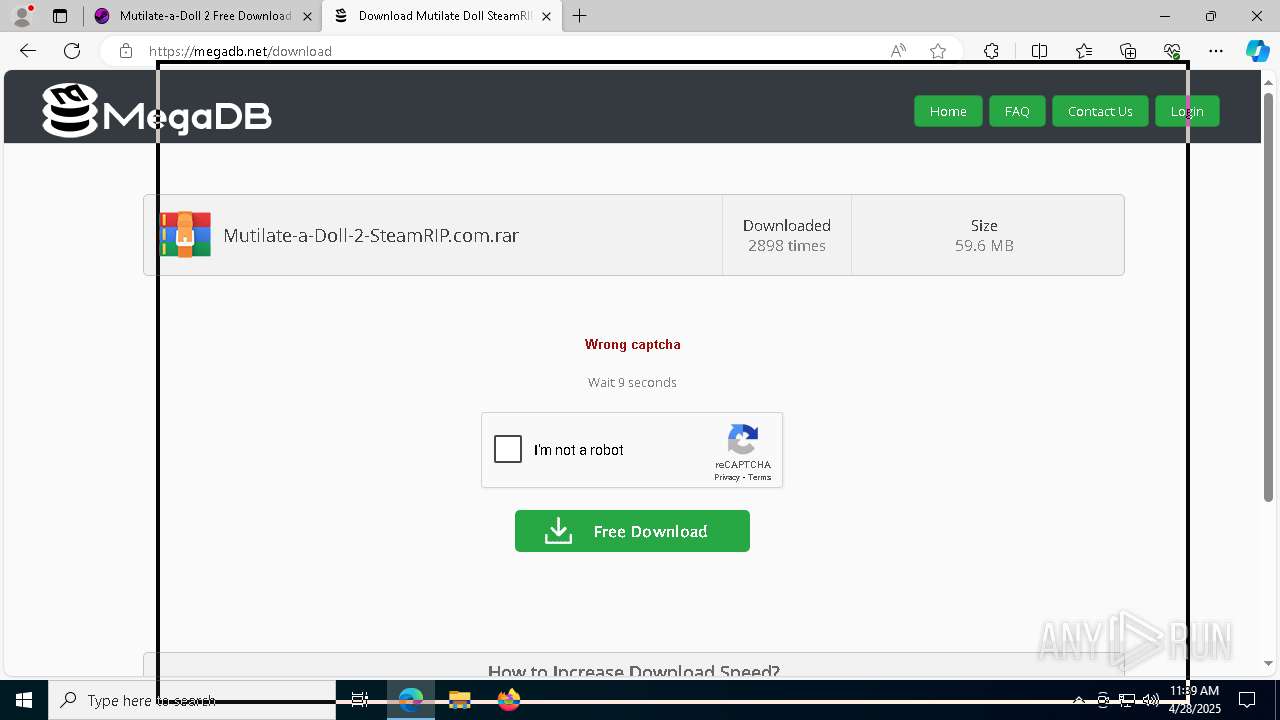Open the Copilot sidebar
The image size is (1280, 720).
point(1257,51)
